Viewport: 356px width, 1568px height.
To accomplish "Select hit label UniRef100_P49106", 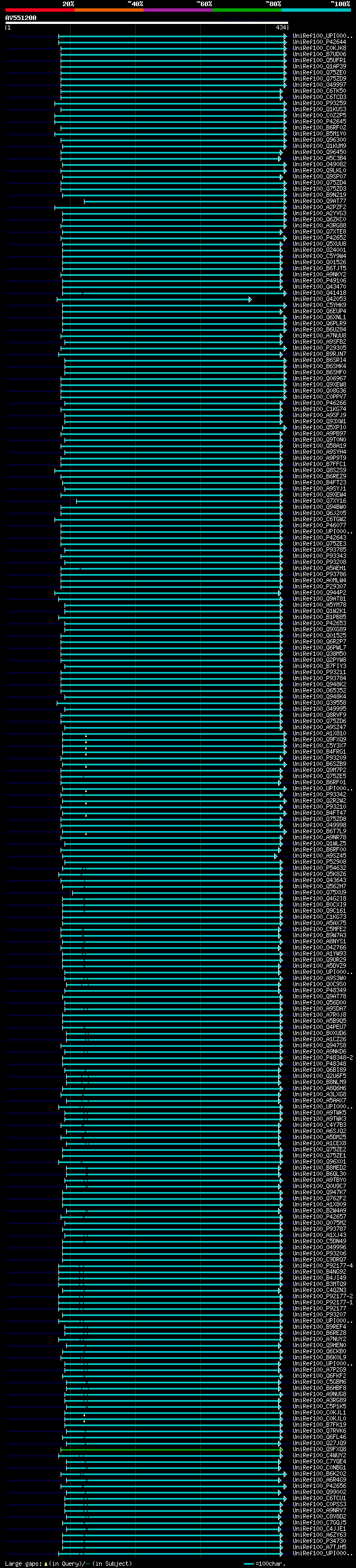I will [x=319, y=280].
